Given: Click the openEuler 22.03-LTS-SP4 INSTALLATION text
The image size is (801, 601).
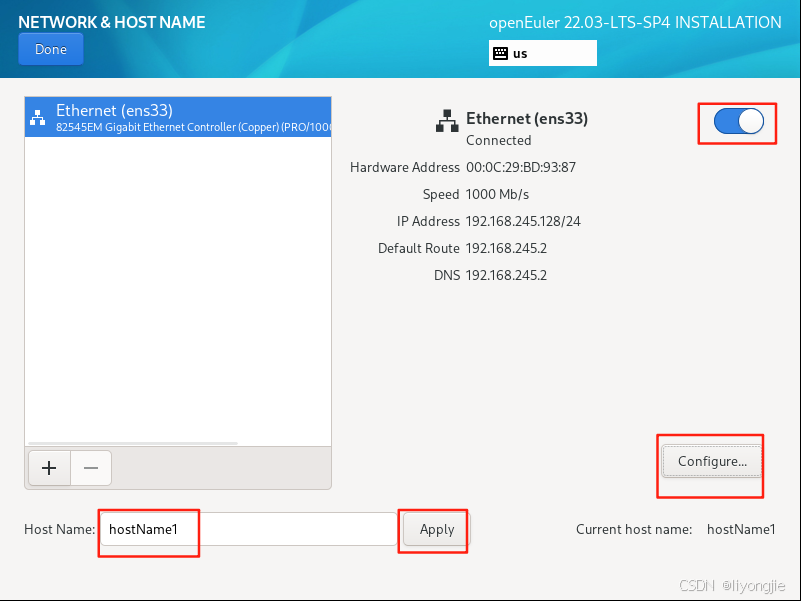Looking at the screenshot, I should click(635, 22).
